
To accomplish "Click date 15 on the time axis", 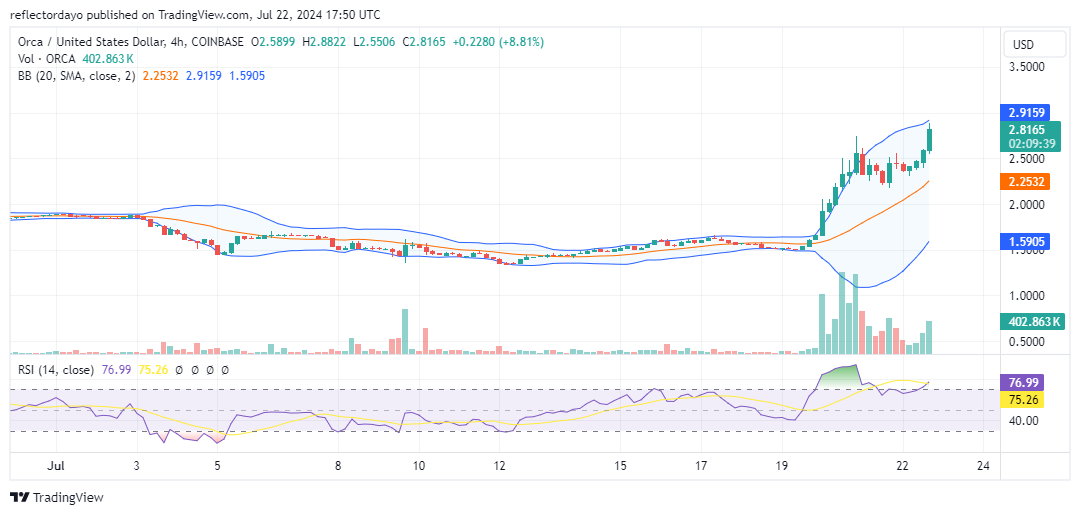I will 621,465.
